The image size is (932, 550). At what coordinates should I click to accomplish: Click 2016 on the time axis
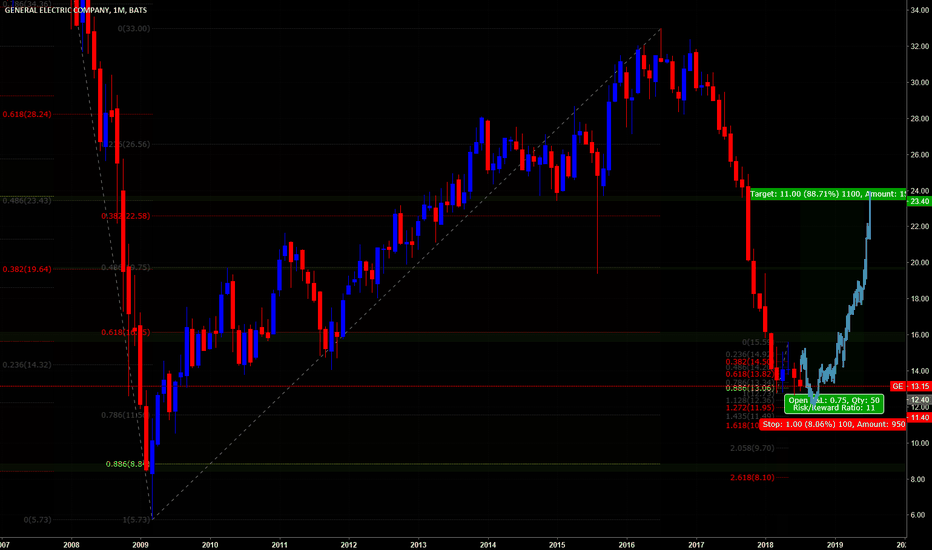coord(626,545)
